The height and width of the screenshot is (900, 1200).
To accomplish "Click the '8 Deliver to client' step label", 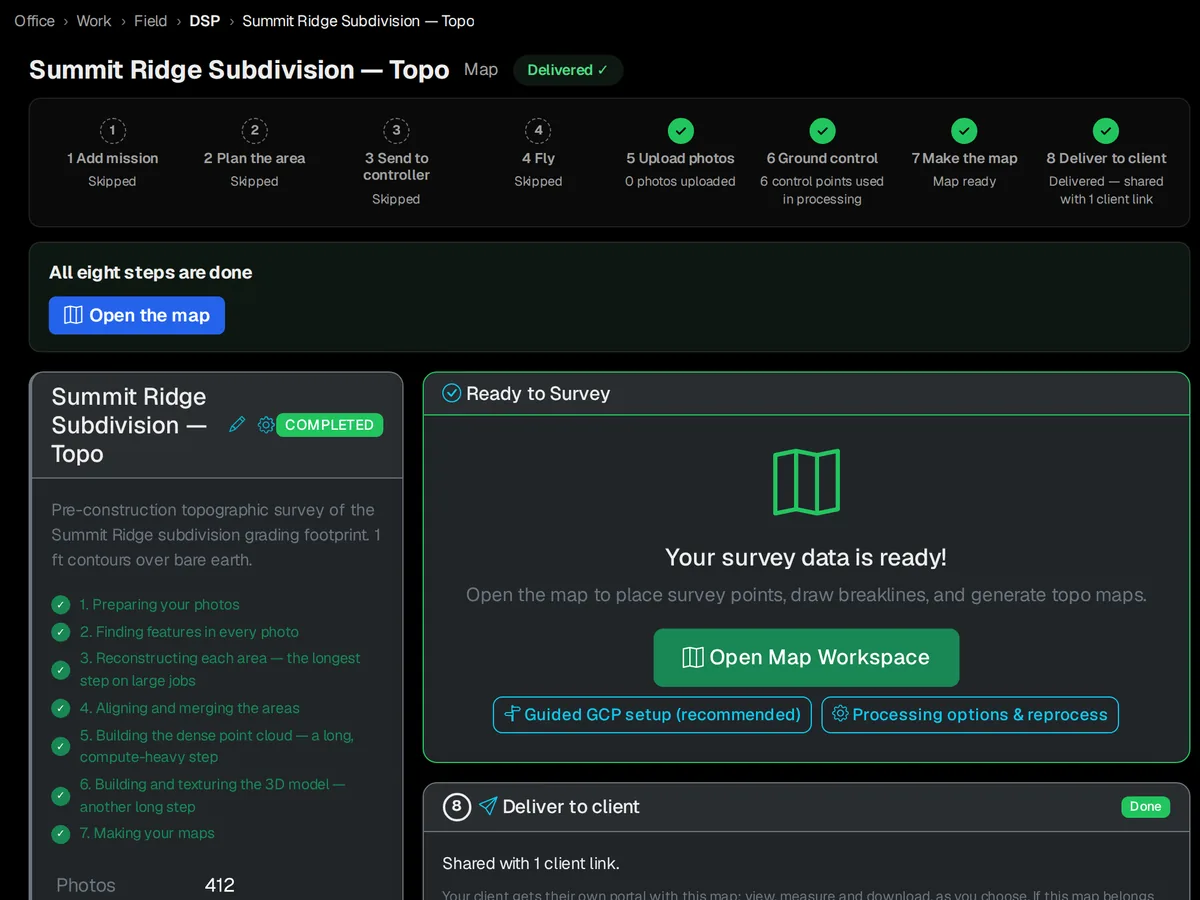I will [1106, 158].
